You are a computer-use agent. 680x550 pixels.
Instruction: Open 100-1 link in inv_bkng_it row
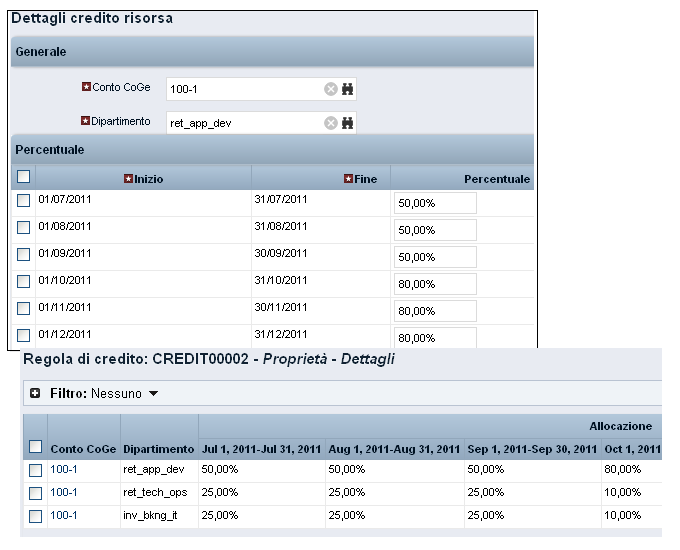pos(64,515)
